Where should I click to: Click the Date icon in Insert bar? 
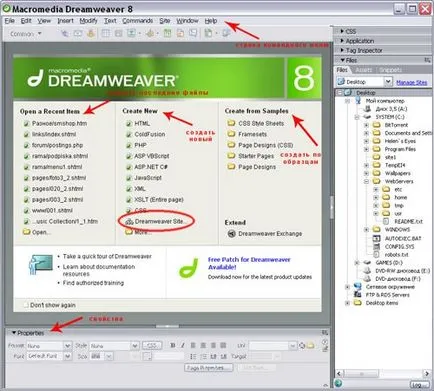(167, 33)
